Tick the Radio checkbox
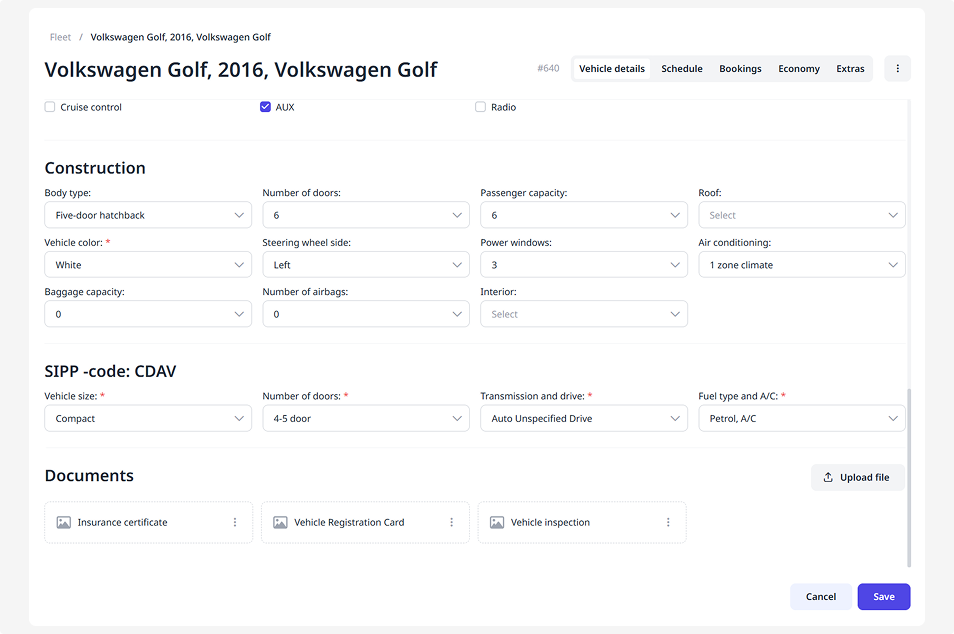Image resolution: width=954 pixels, height=634 pixels. point(481,107)
